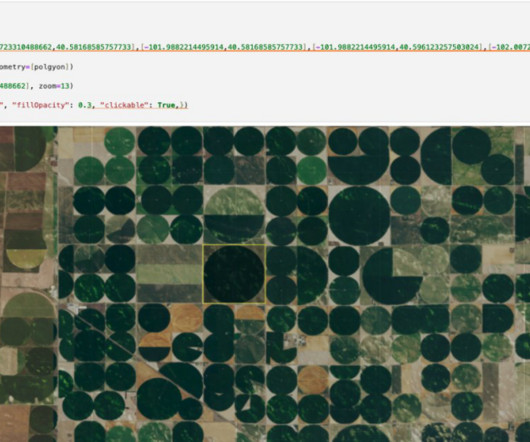Screen dimensions: 530x442
Task: Click the "clickable" key in the code
Action: click(x=126, y=105)
